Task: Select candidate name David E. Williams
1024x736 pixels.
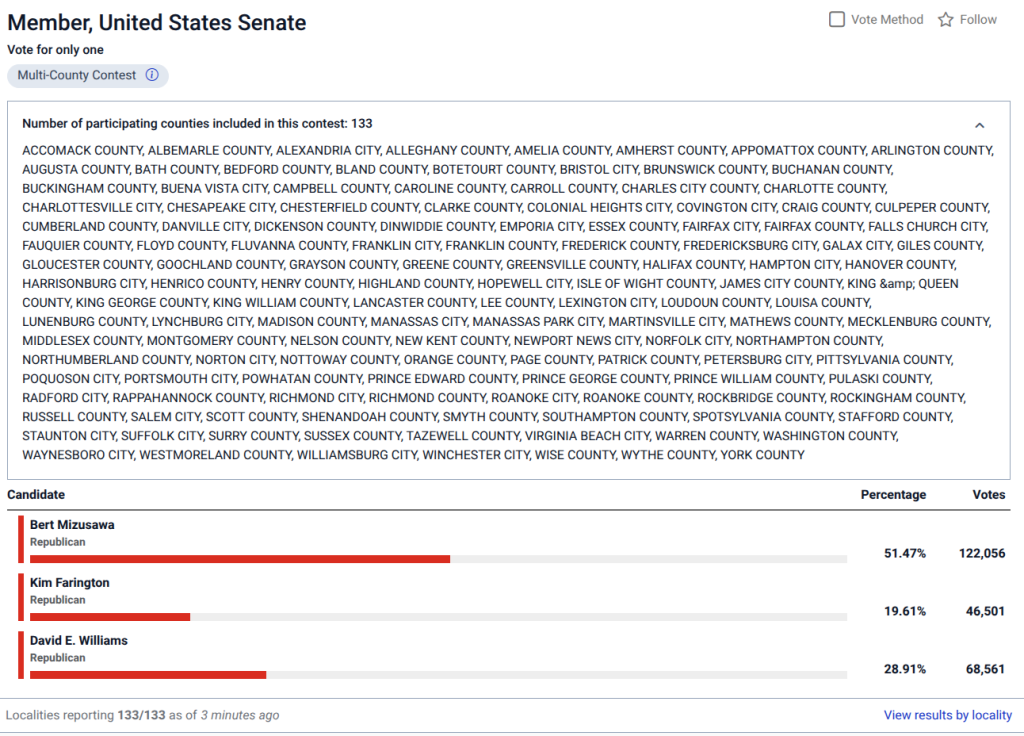Action: pos(79,641)
